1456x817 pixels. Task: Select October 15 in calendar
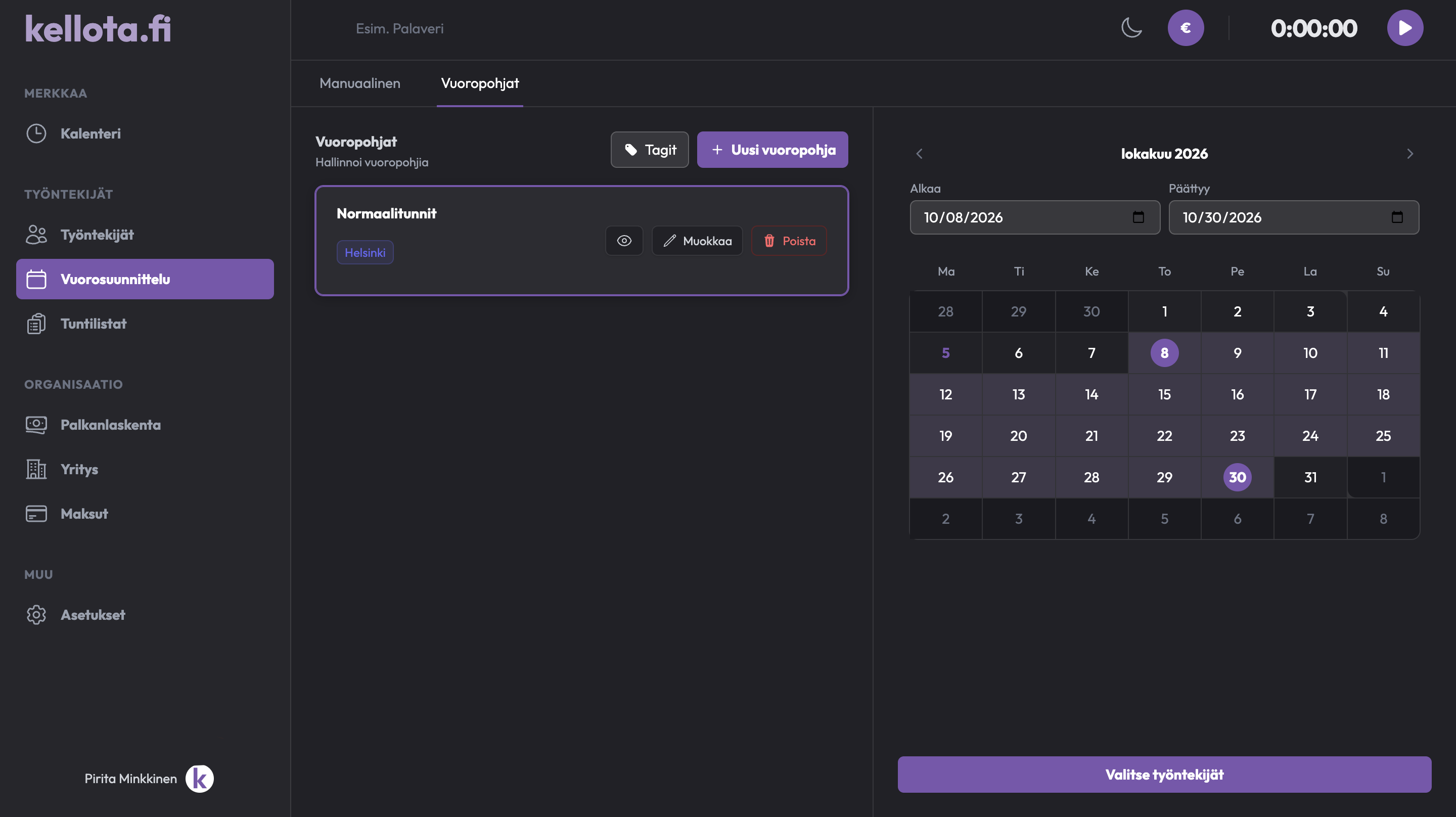[1164, 395]
